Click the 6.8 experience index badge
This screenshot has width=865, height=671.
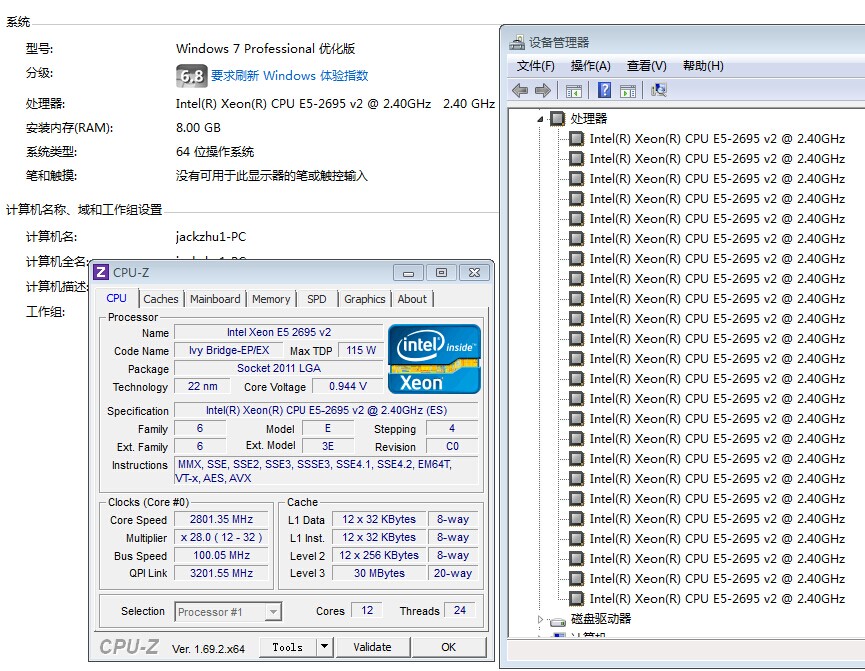(191, 76)
